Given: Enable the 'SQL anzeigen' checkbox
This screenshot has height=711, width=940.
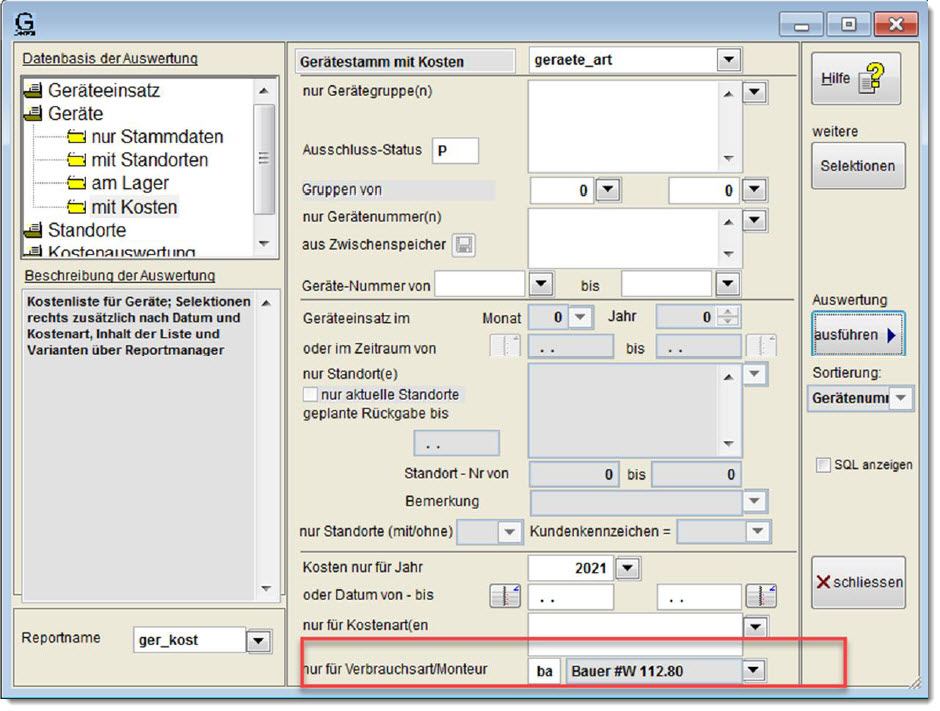Looking at the screenshot, I should click(x=823, y=465).
